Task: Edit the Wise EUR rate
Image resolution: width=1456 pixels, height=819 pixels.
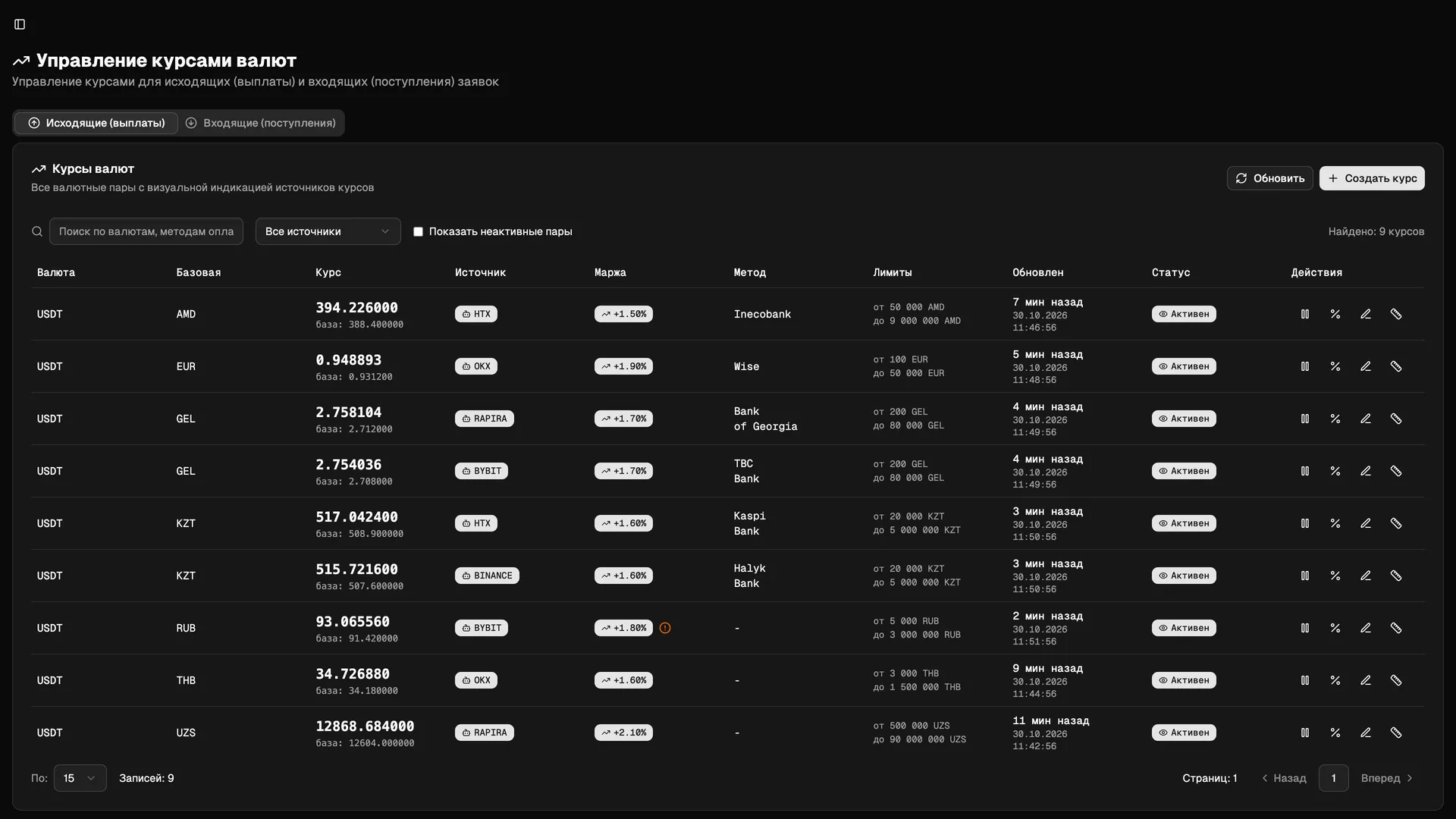Action: coord(1366,366)
